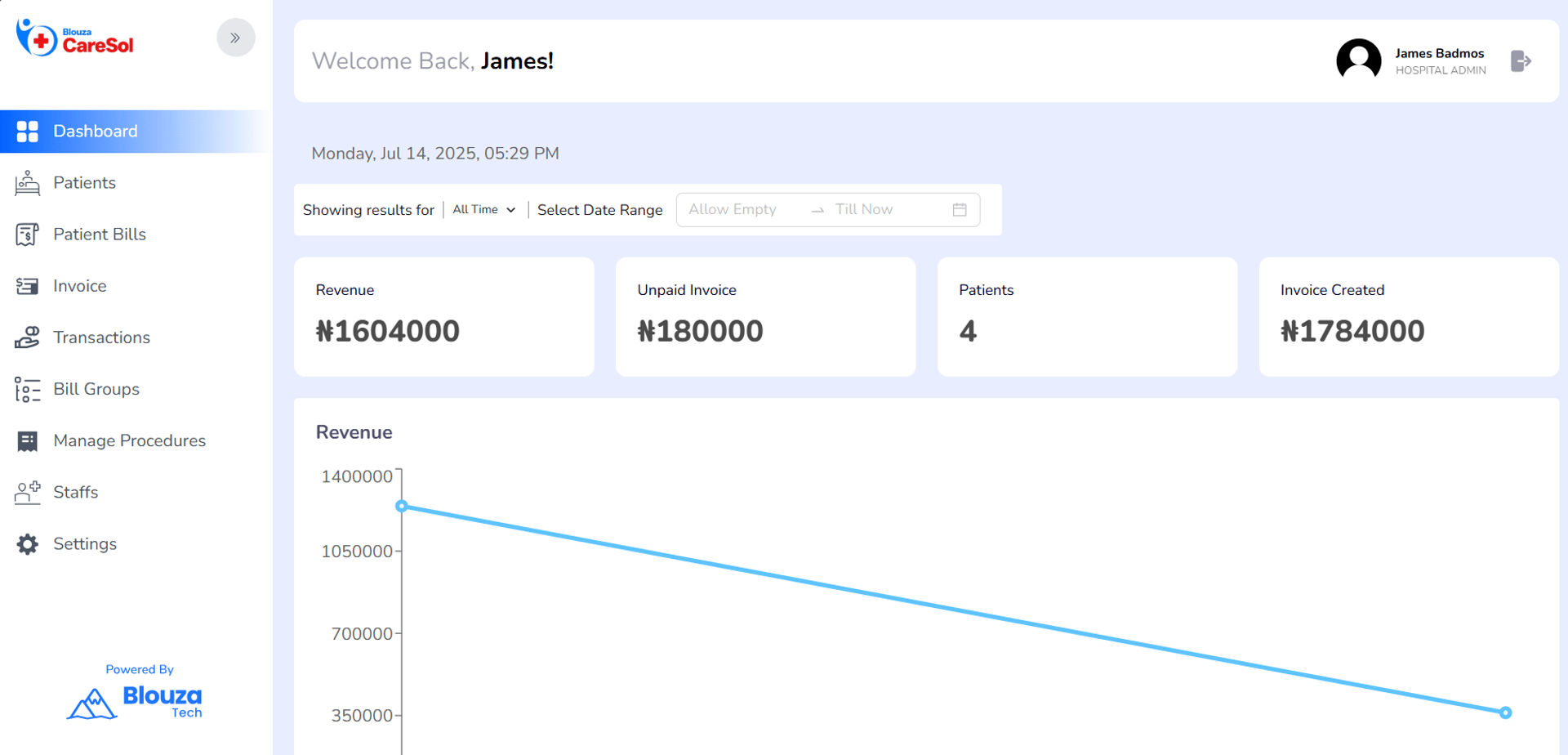Click the Invoice sidebar icon
Image resolution: width=1568 pixels, height=755 pixels.
tap(28, 286)
